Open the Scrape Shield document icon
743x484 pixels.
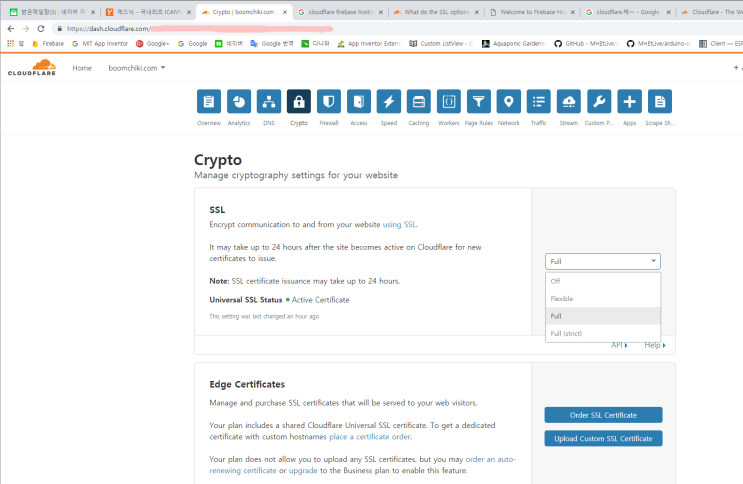click(660, 101)
